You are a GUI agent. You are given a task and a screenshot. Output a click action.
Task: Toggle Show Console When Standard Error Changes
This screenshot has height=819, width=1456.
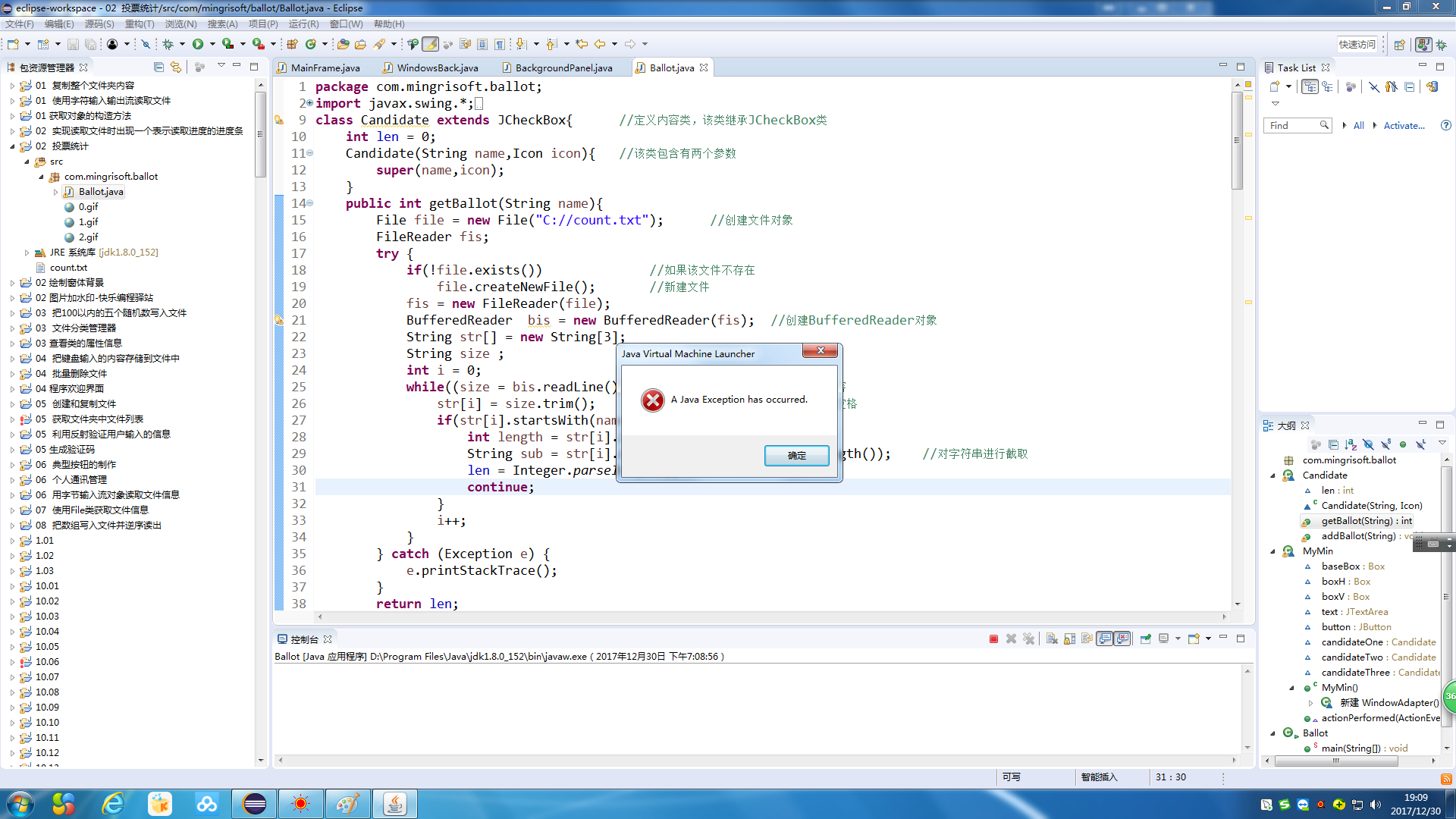click(x=1122, y=639)
